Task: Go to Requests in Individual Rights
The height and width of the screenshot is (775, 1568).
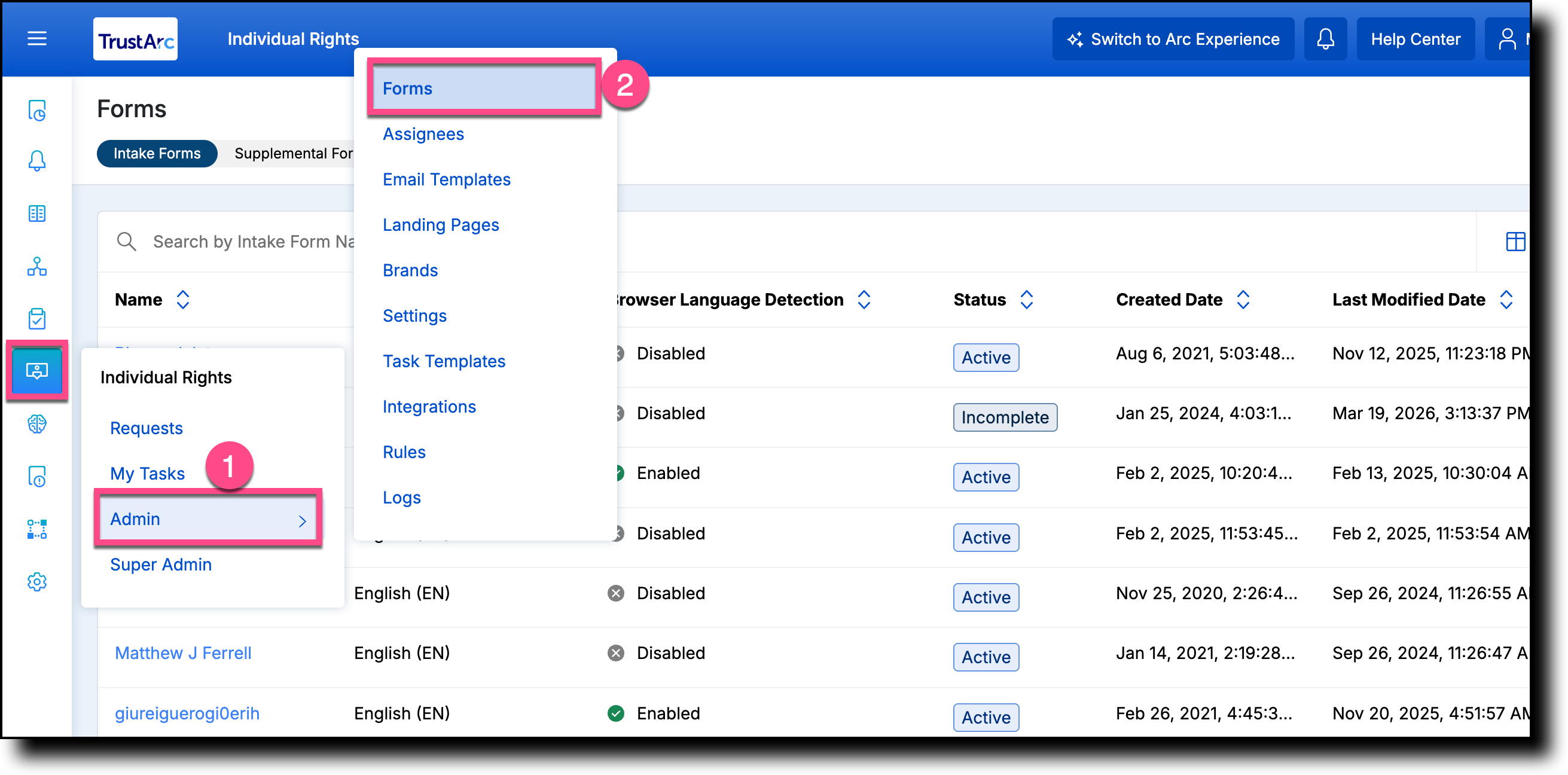Action: [146, 429]
